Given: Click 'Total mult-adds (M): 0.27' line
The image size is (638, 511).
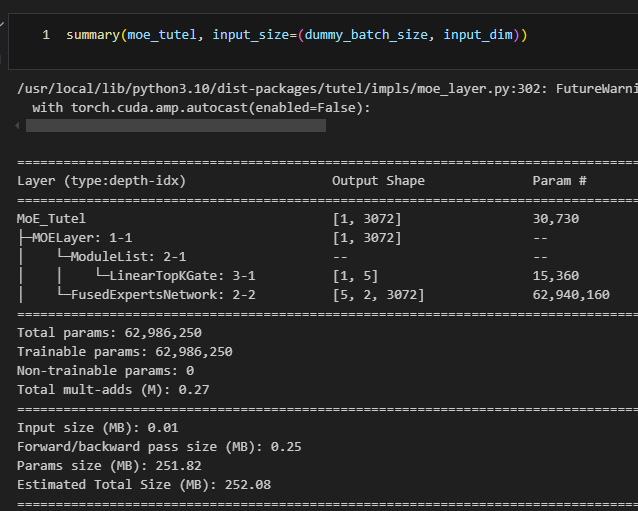Looking at the screenshot, I should (x=114, y=390).
